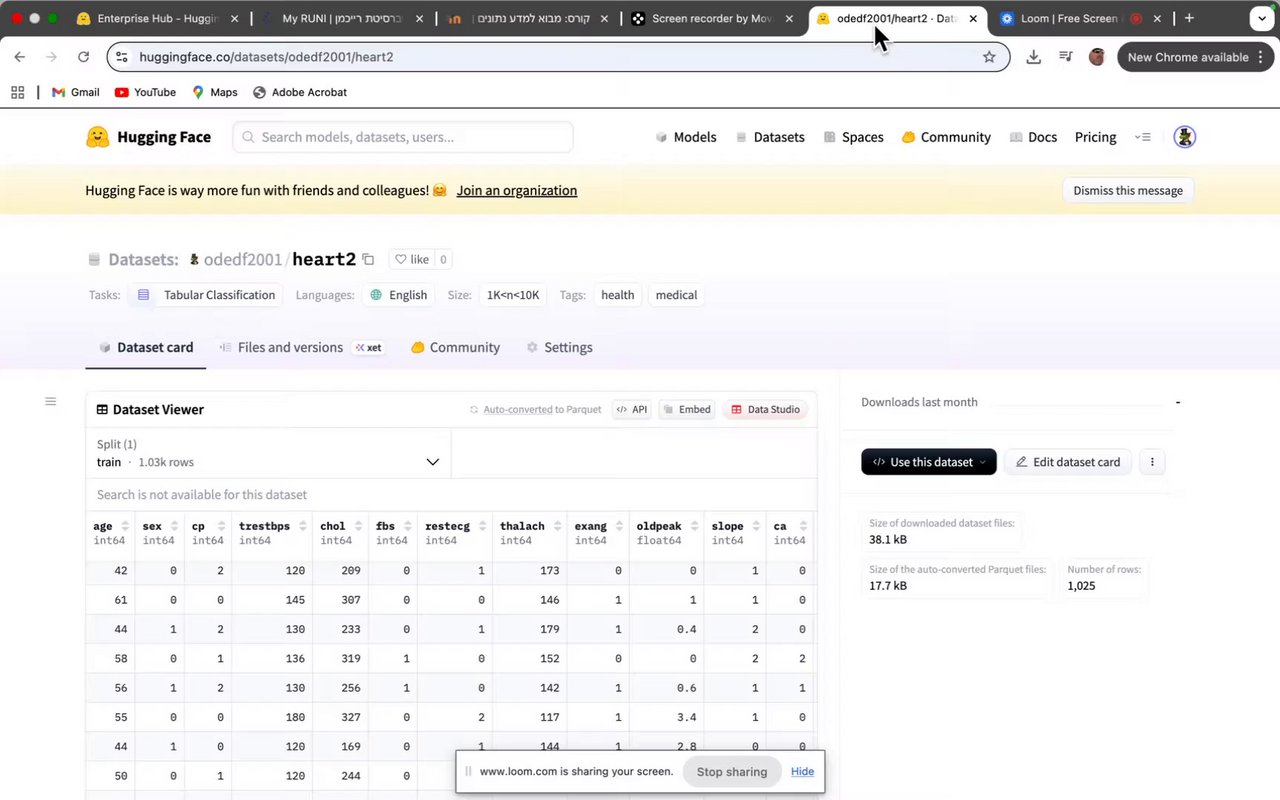Viewport: 1280px width, 800px height.
Task: Focus the Search models, datasets, users field
Action: coord(403,137)
